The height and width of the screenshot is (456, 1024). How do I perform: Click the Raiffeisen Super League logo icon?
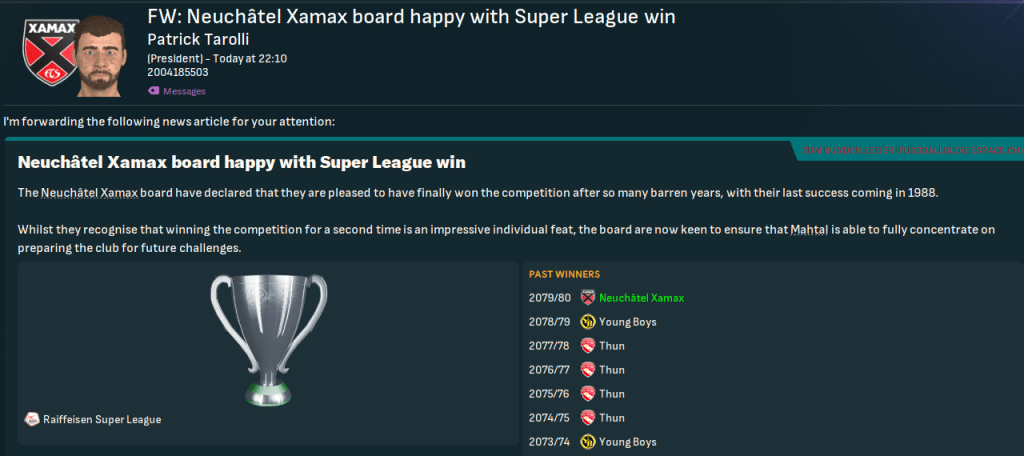32,420
